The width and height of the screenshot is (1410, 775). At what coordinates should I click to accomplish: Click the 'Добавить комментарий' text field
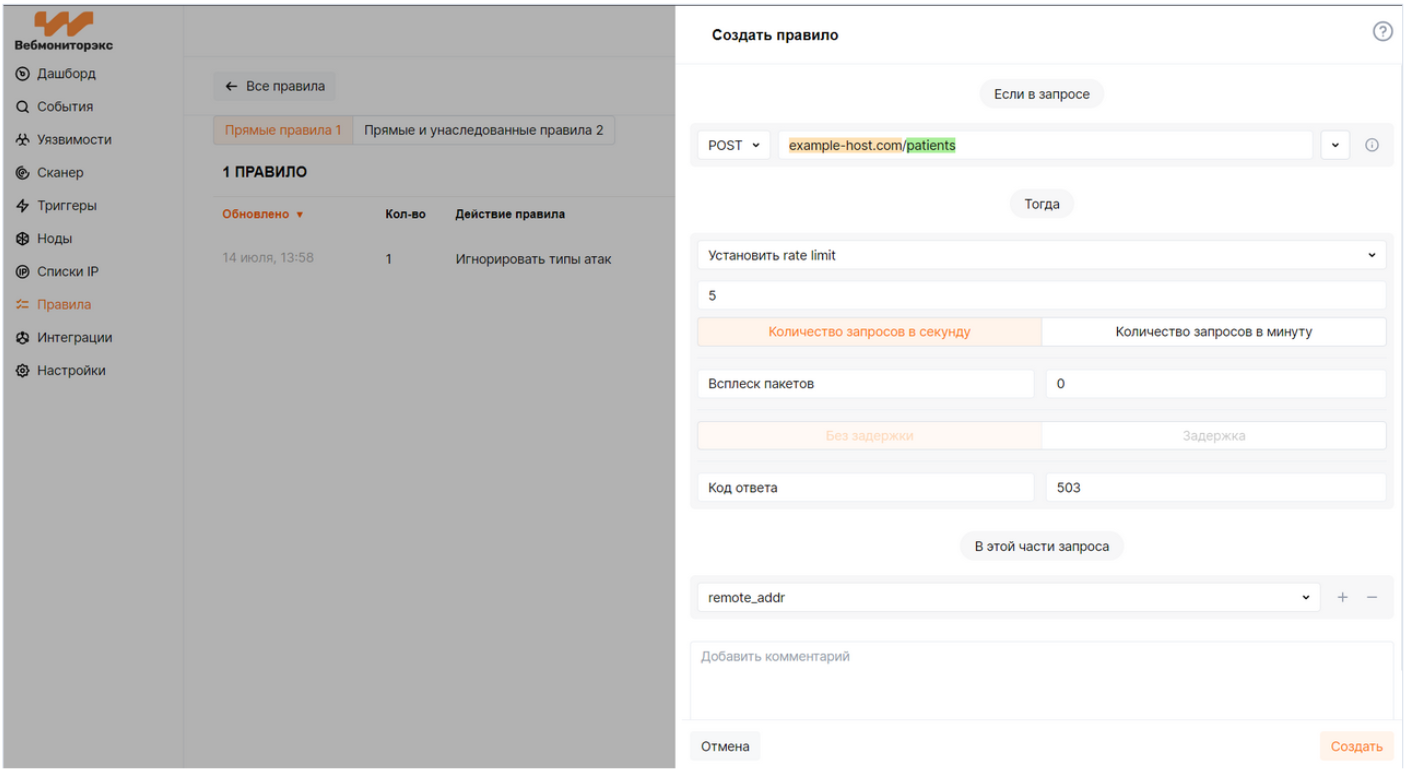[x=1041, y=680]
